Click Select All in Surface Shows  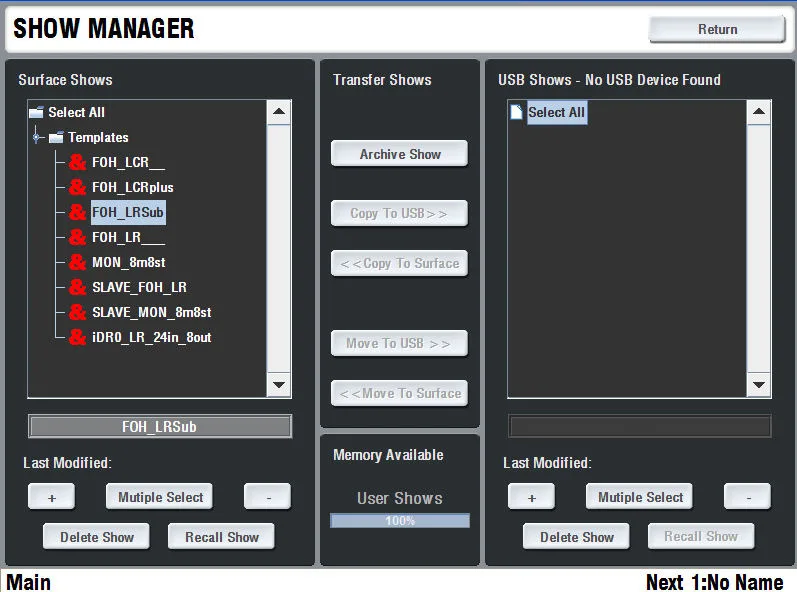76,112
